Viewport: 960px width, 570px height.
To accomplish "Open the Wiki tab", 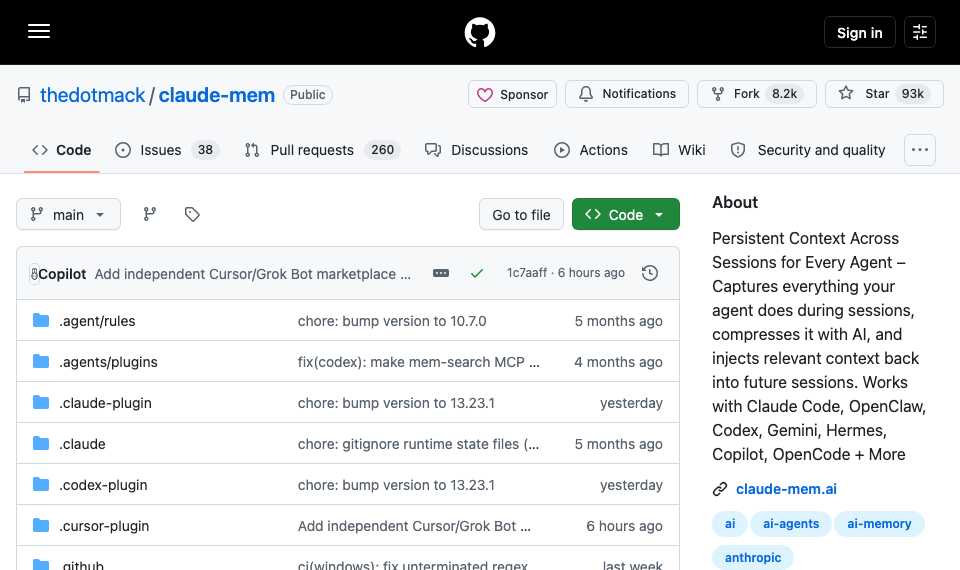I will coord(679,150).
